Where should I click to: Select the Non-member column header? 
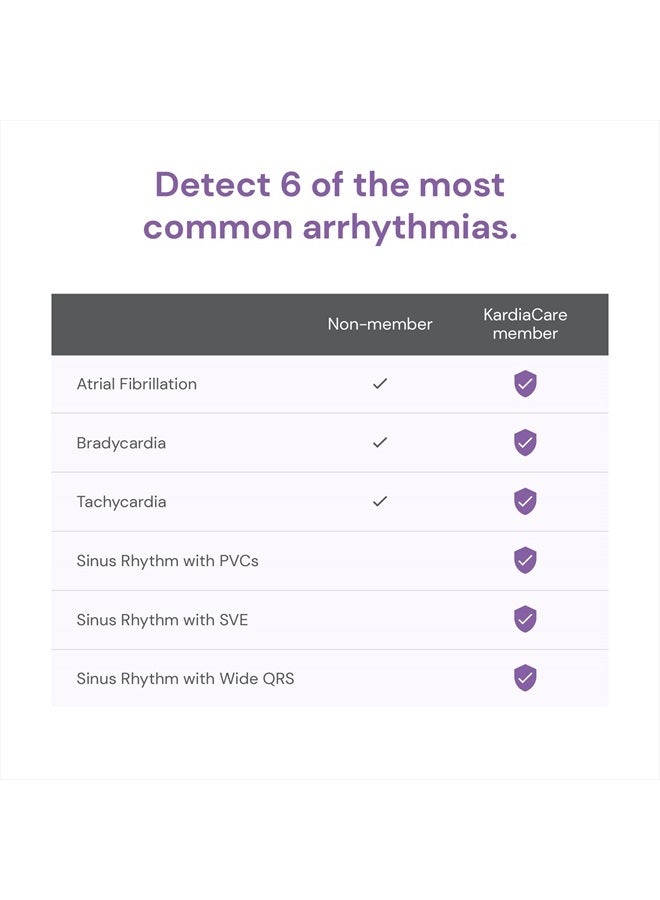click(380, 324)
